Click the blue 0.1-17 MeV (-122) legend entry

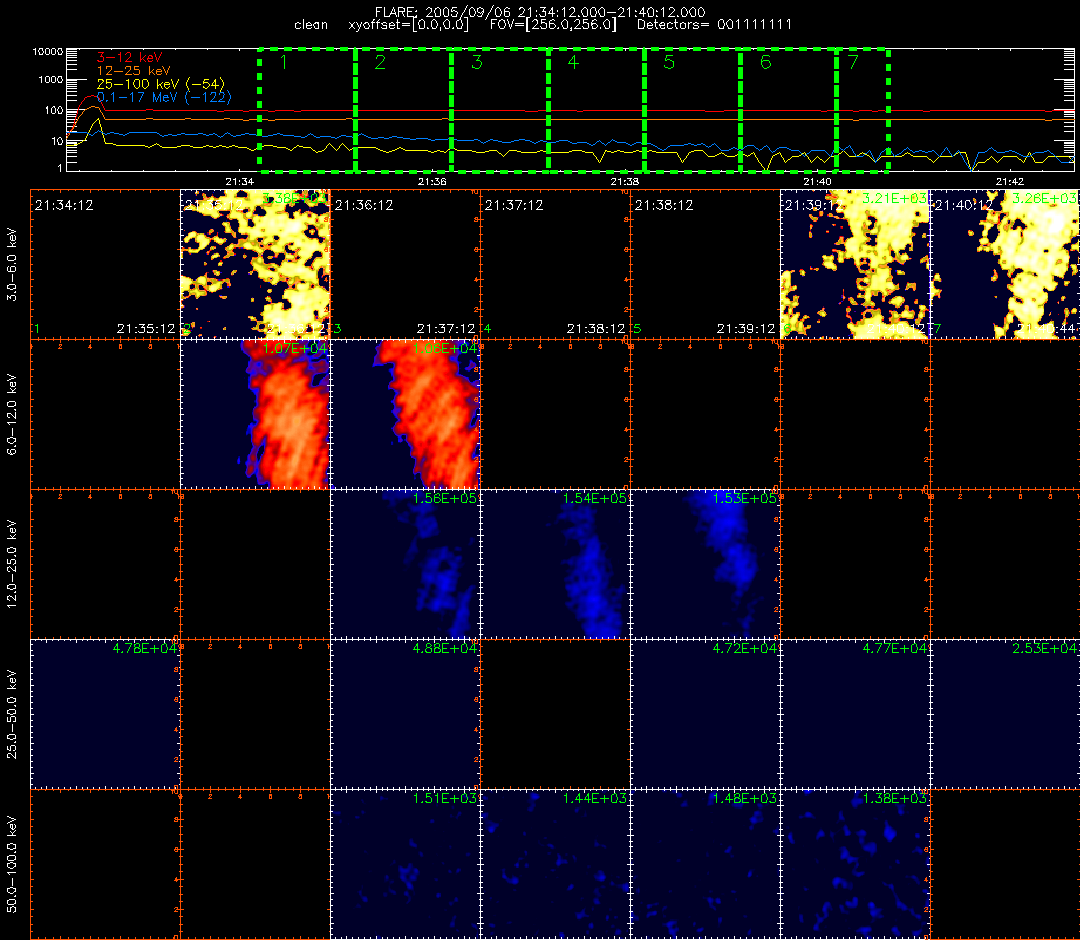click(x=164, y=97)
